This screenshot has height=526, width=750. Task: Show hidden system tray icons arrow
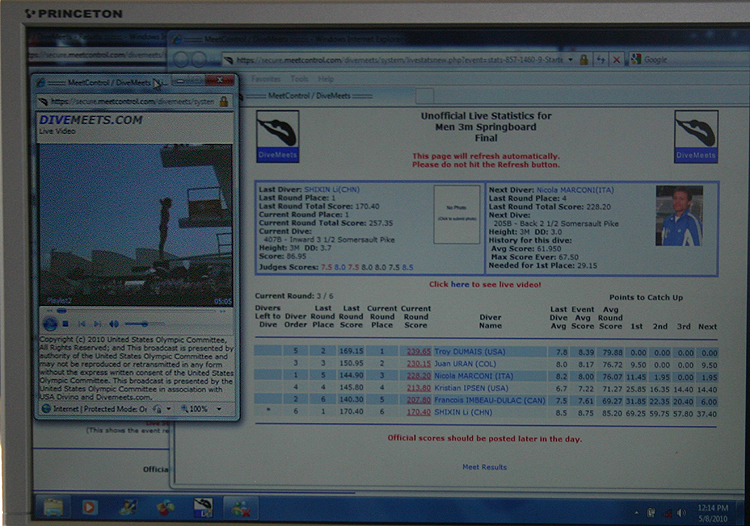tap(636, 513)
